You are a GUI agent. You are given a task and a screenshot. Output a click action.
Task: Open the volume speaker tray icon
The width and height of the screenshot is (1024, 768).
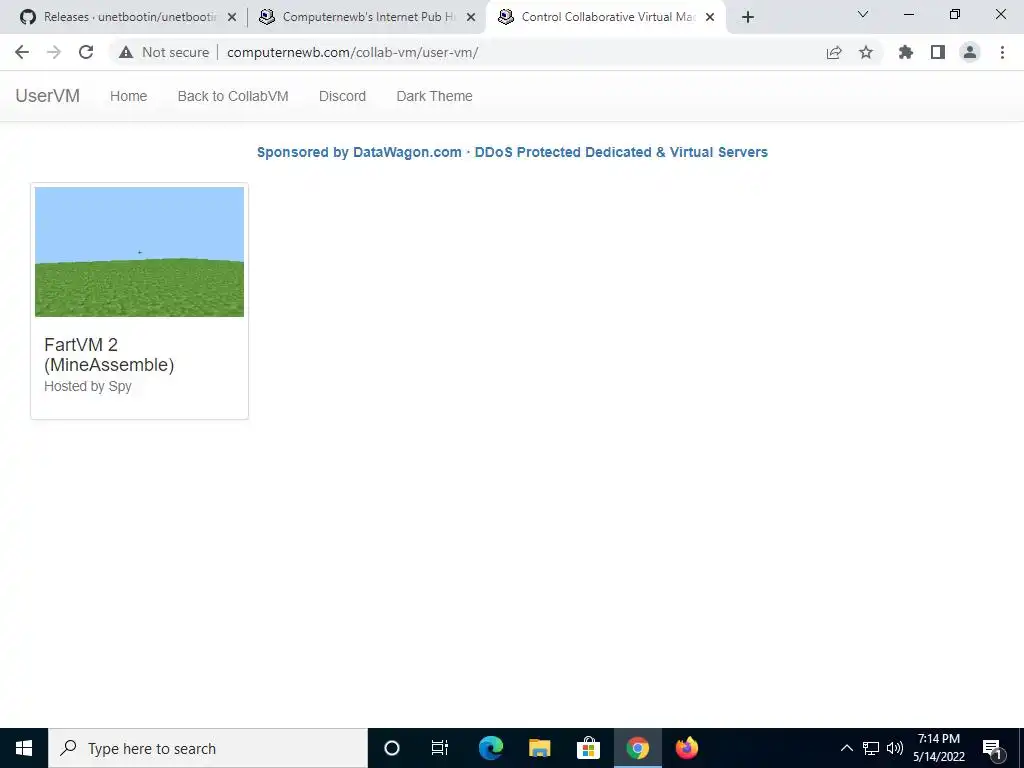(x=895, y=748)
